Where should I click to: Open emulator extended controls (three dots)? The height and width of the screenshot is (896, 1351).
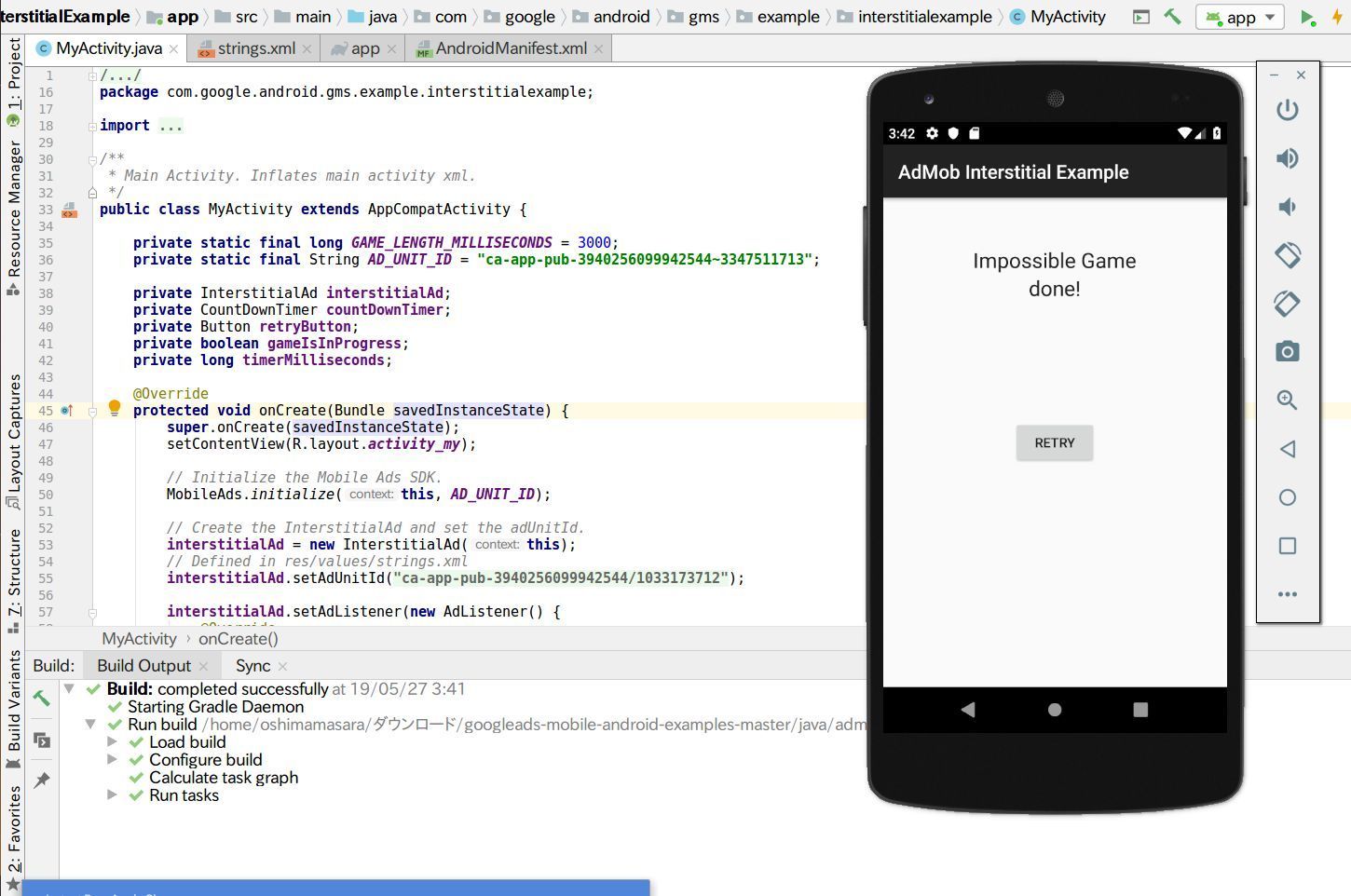pos(1287,594)
